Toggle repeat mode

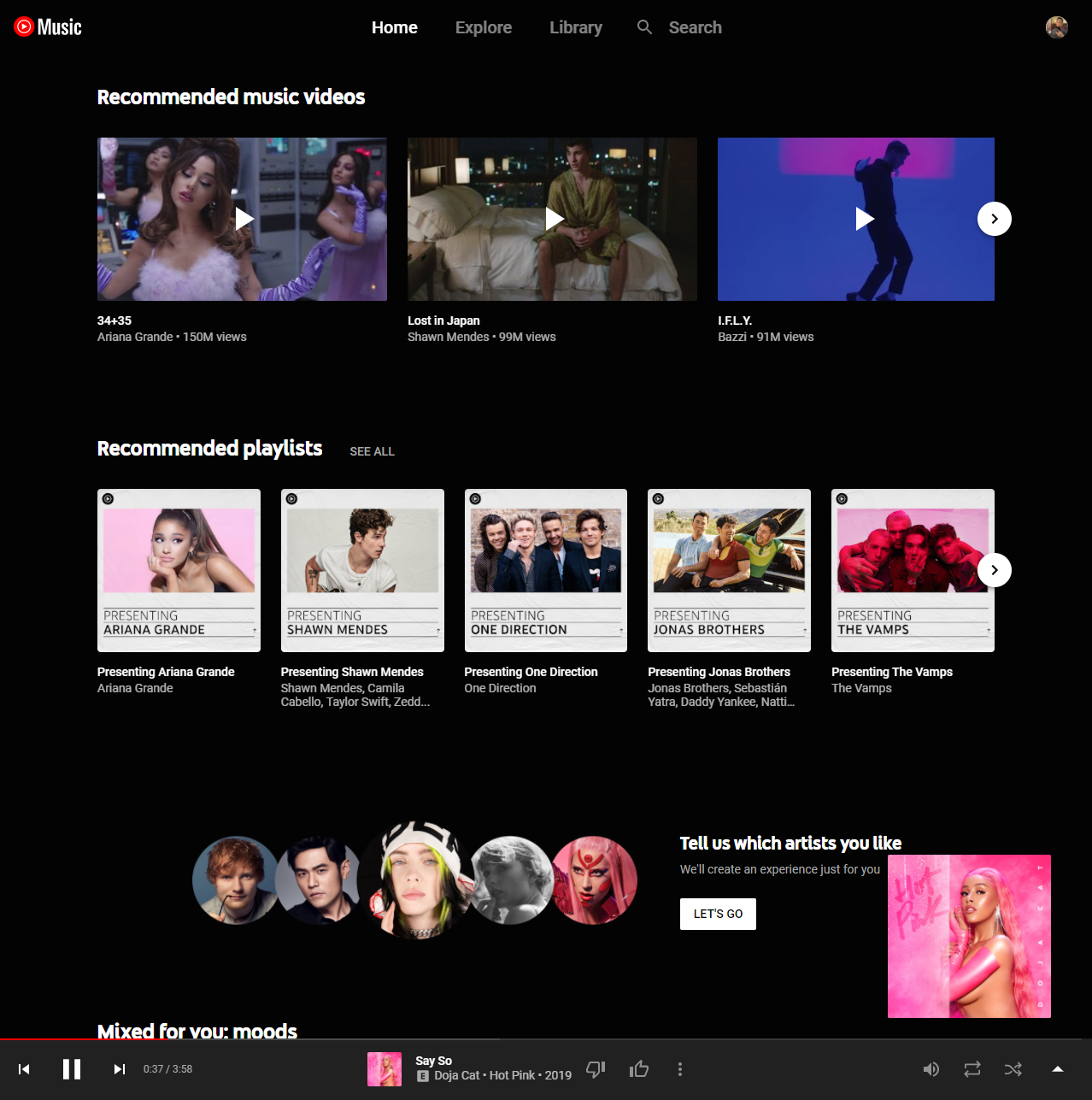click(x=972, y=1069)
